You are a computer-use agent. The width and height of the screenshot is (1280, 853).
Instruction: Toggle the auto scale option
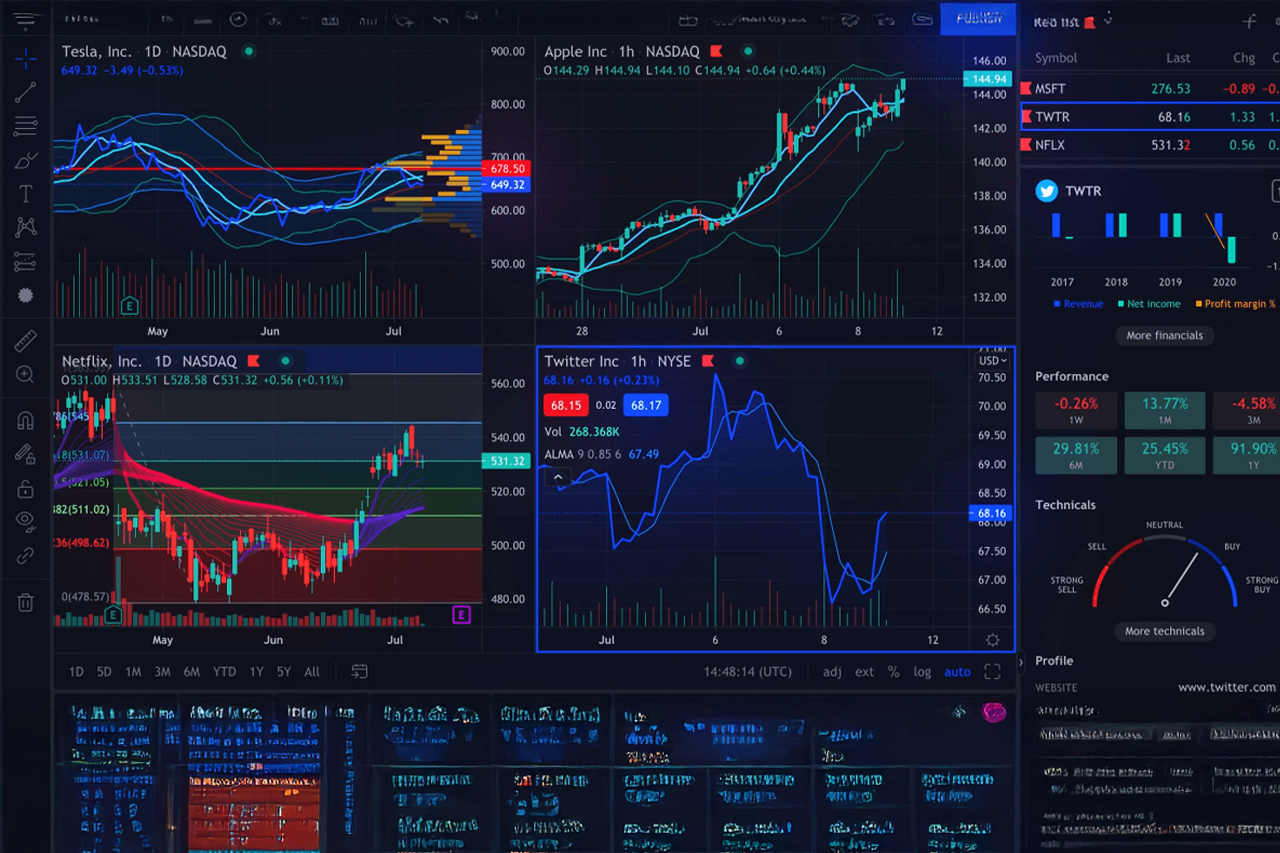(x=957, y=672)
